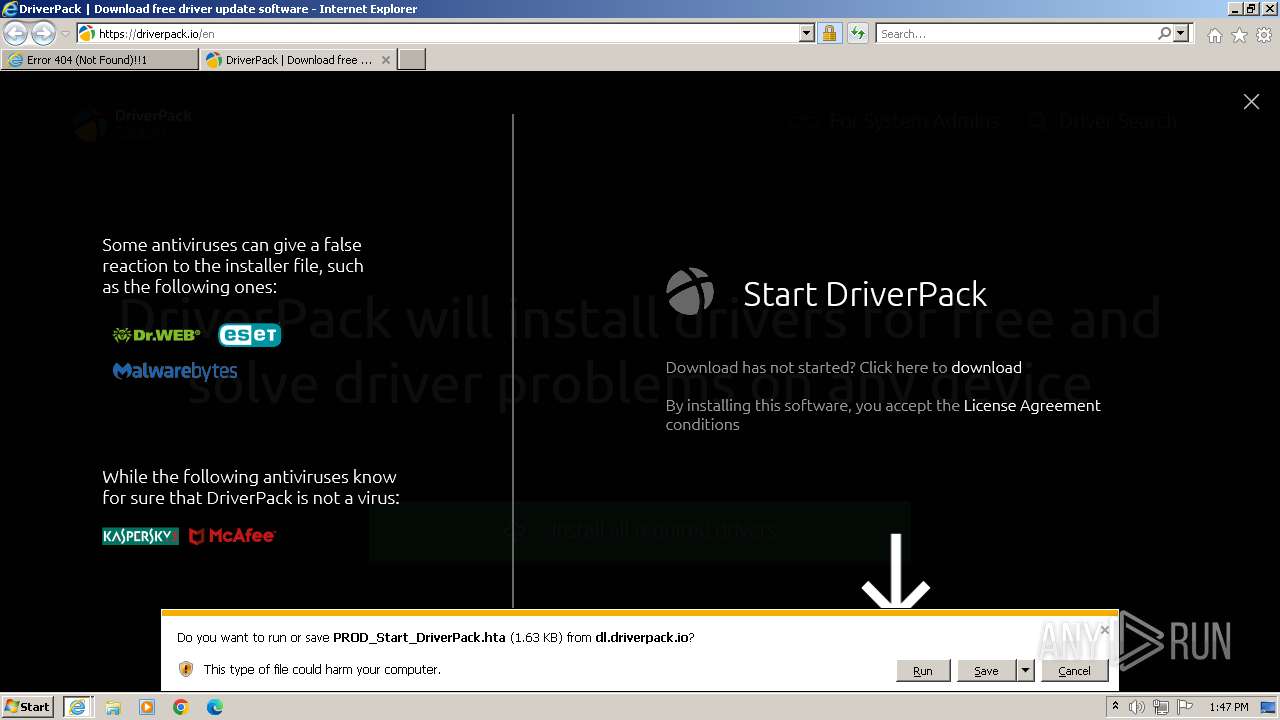1280x720 pixels.
Task: Click the driverpack.io address bar
Action: 437,33
